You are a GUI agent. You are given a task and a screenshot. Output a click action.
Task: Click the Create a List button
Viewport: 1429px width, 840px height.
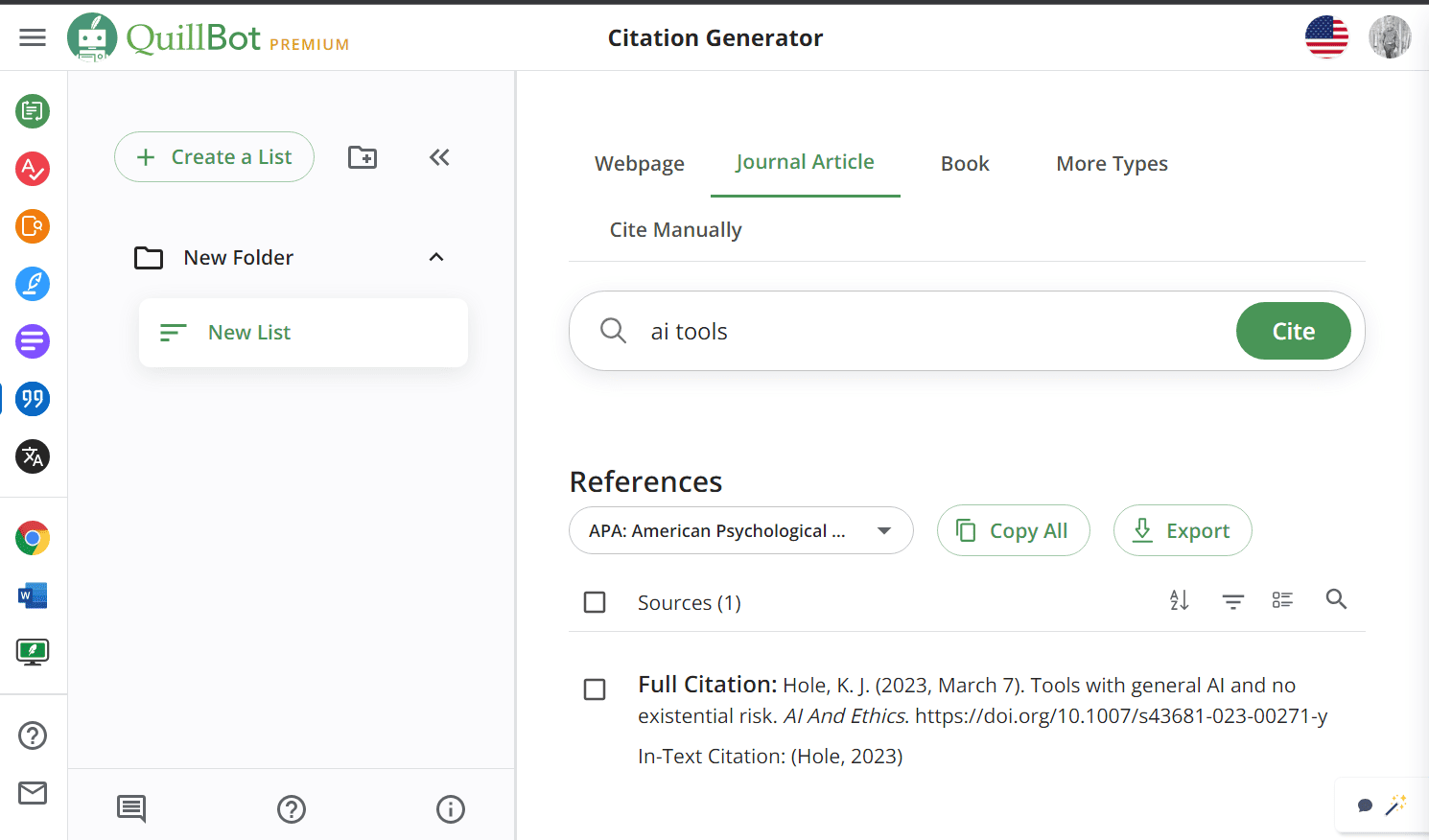[x=214, y=157]
